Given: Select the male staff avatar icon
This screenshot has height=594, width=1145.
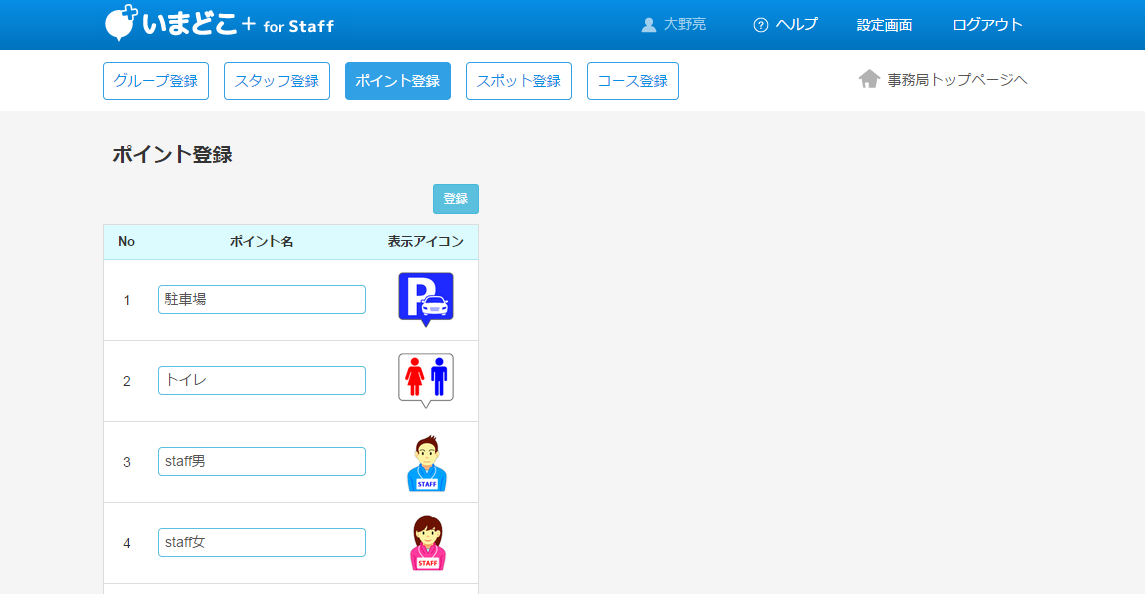Looking at the screenshot, I should 427,463.
